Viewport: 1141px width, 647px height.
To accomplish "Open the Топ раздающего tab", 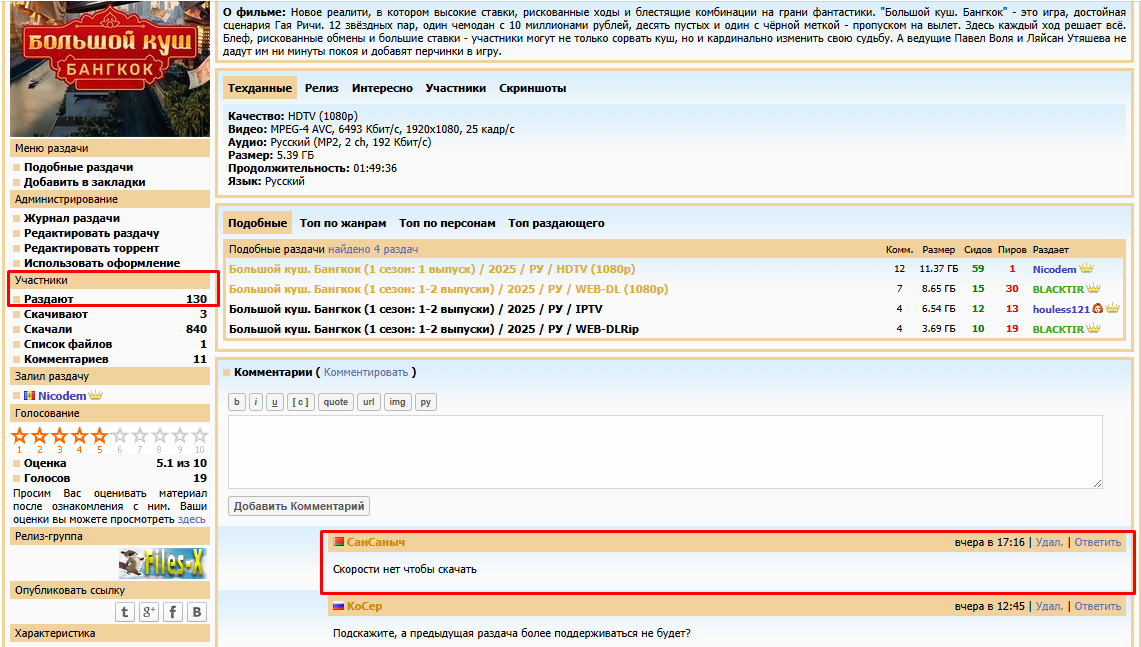I will [x=556, y=223].
